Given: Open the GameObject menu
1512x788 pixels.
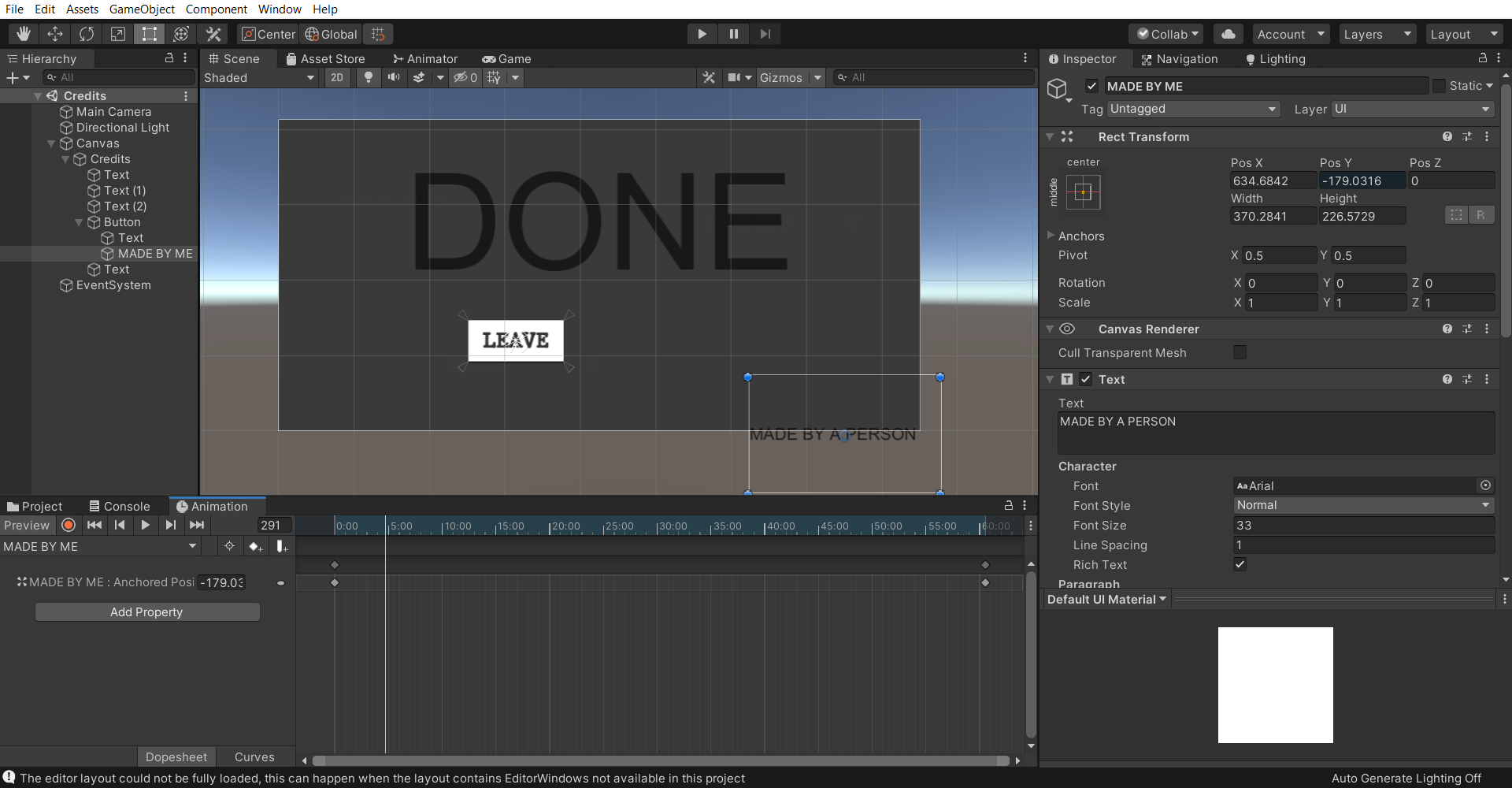Looking at the screenshot, I should (x=142, y=9).
